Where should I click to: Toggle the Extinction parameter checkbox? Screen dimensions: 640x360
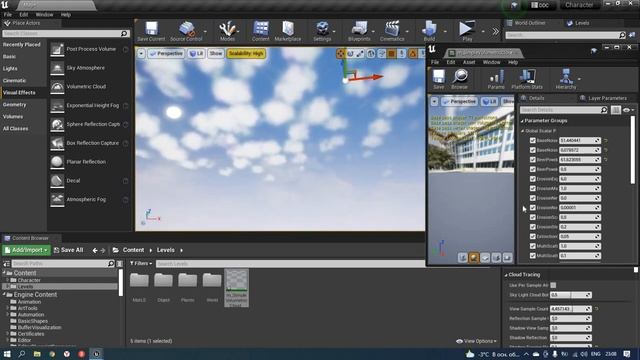(533, 236)
